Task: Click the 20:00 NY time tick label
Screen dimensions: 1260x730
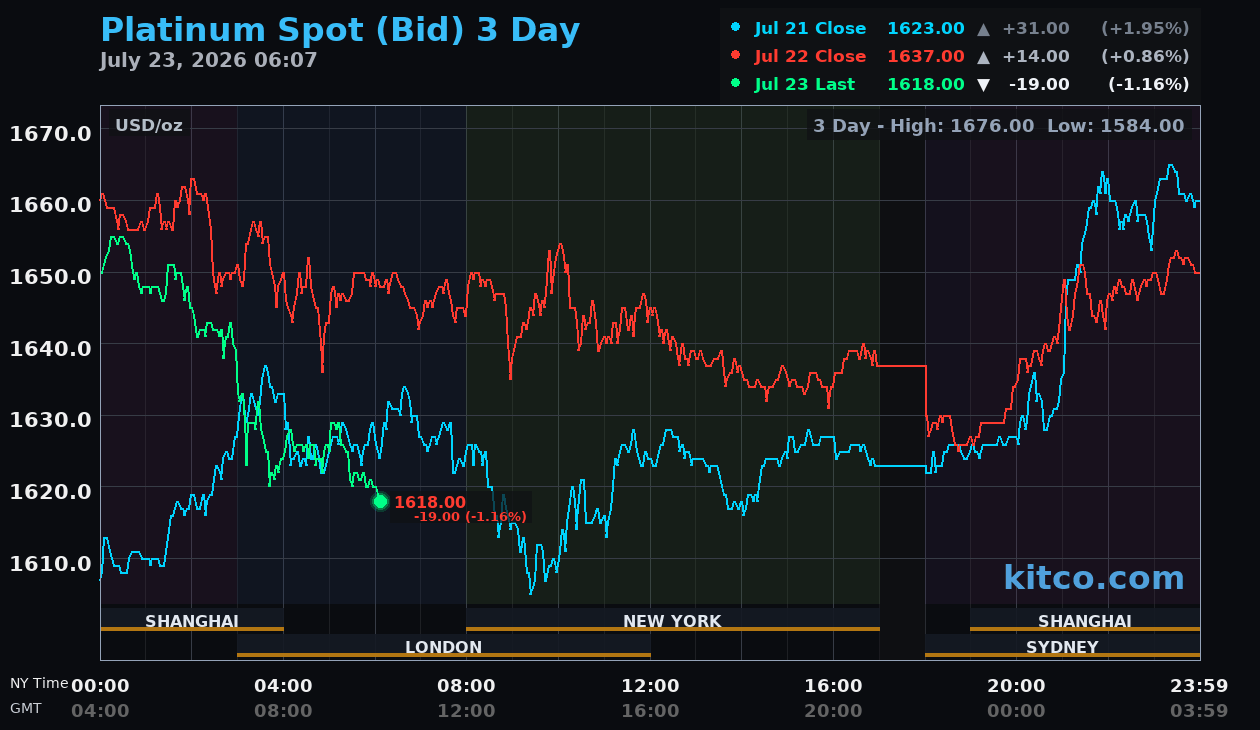Action: (1016, 686)
